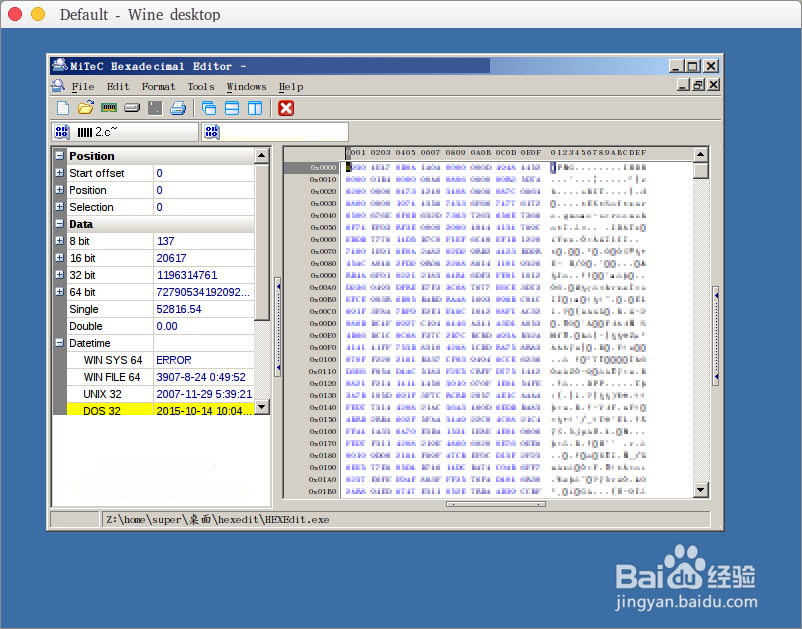
Task: Expand the 64 bit row
Action: (x=60, y=291)
